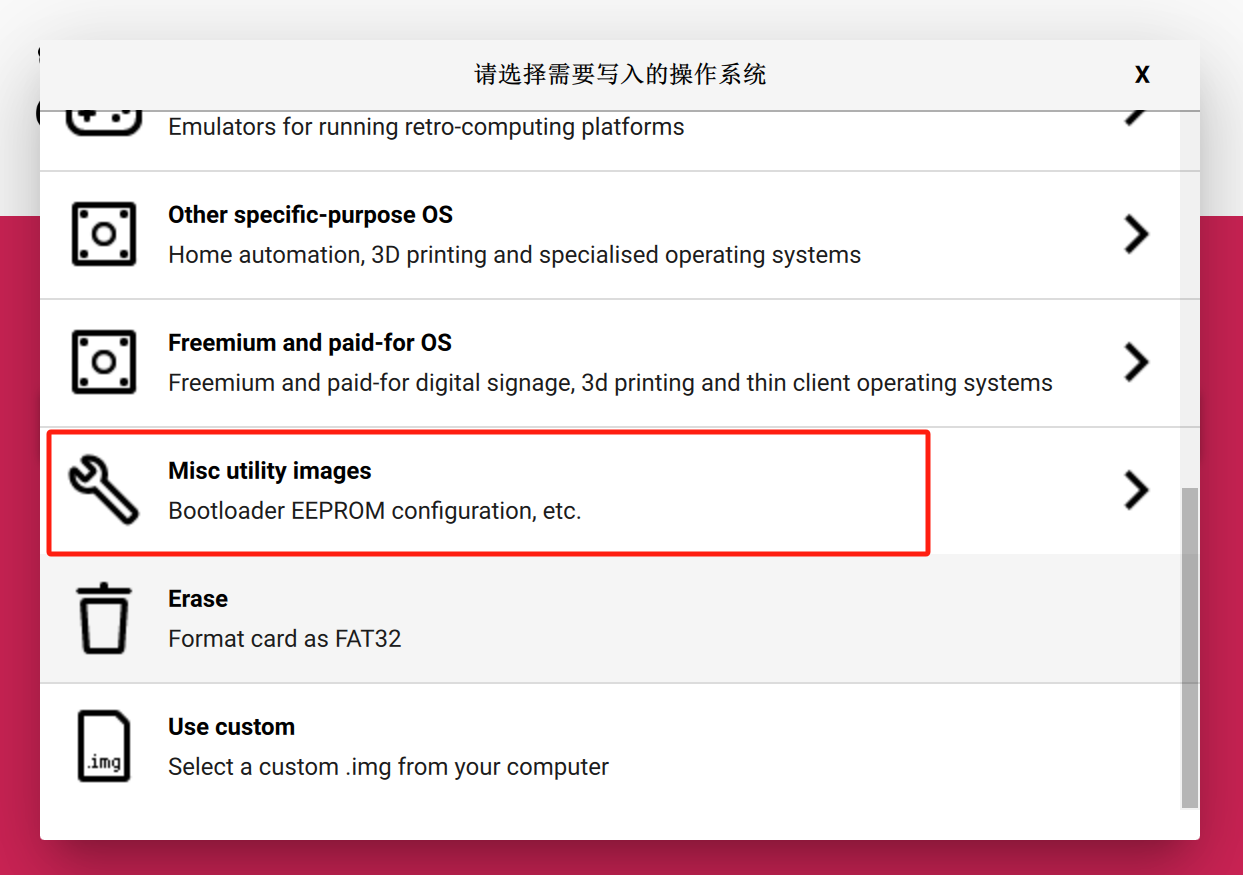Click the Other specific-purpose OS icon

pyautogui.click(x=103, y=234)
